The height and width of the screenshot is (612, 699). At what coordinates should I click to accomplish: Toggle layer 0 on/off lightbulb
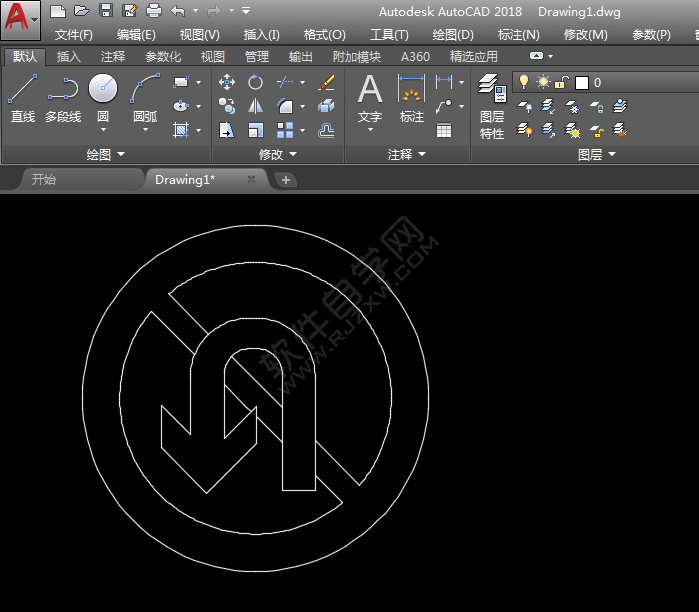tap(524, 82)
